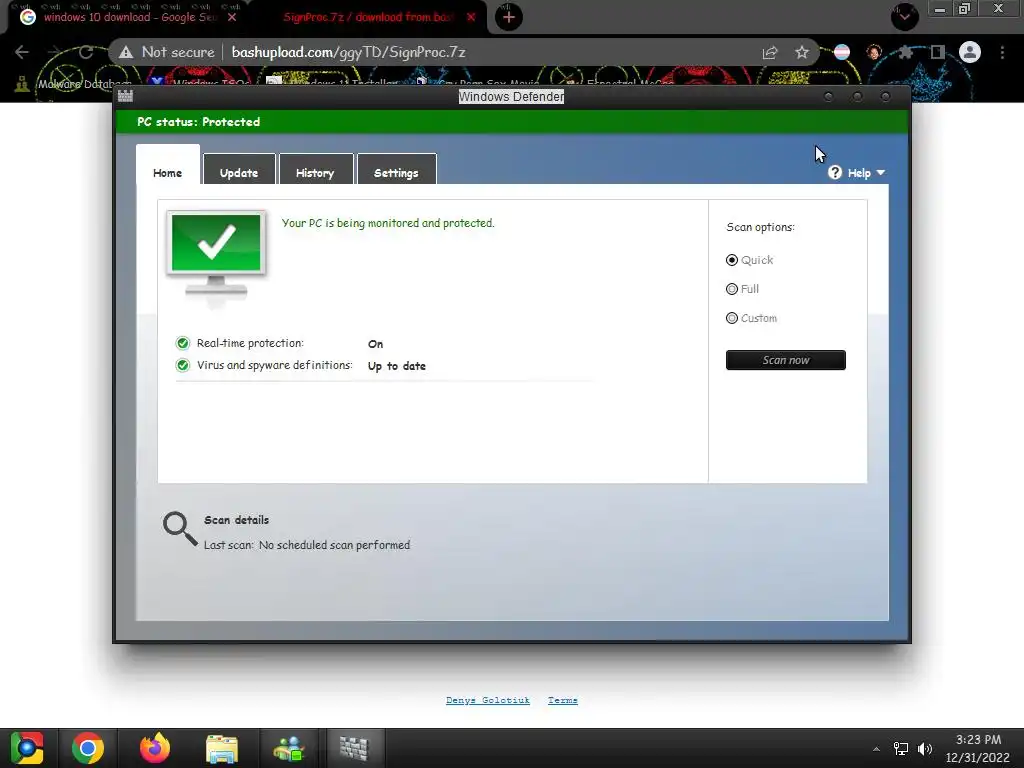Screen dimensions: 1024x768
Task: Click the Help question mark icon
Action: point(835,172)
